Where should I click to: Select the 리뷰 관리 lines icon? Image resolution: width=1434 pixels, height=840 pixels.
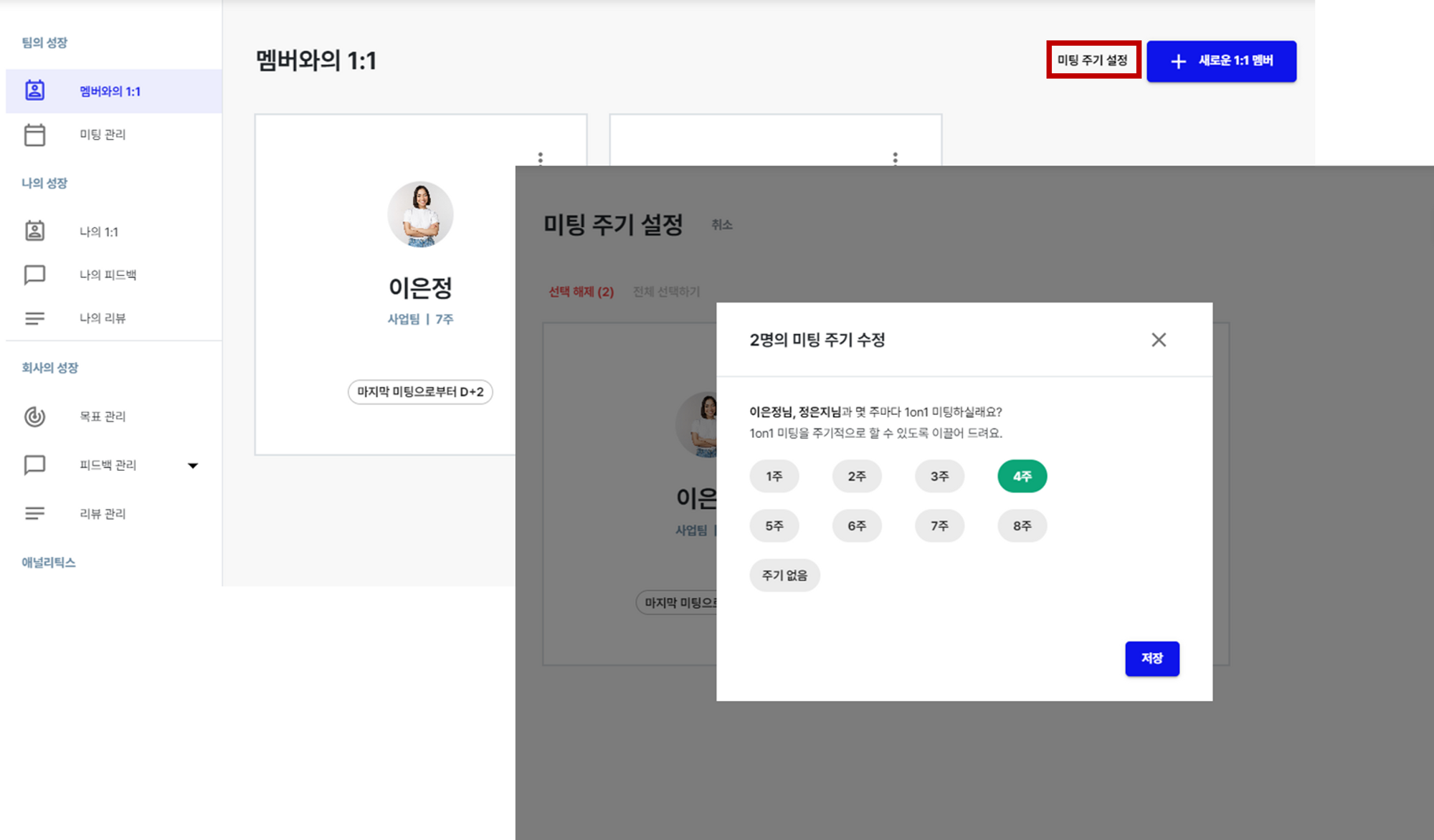[34, 512]
